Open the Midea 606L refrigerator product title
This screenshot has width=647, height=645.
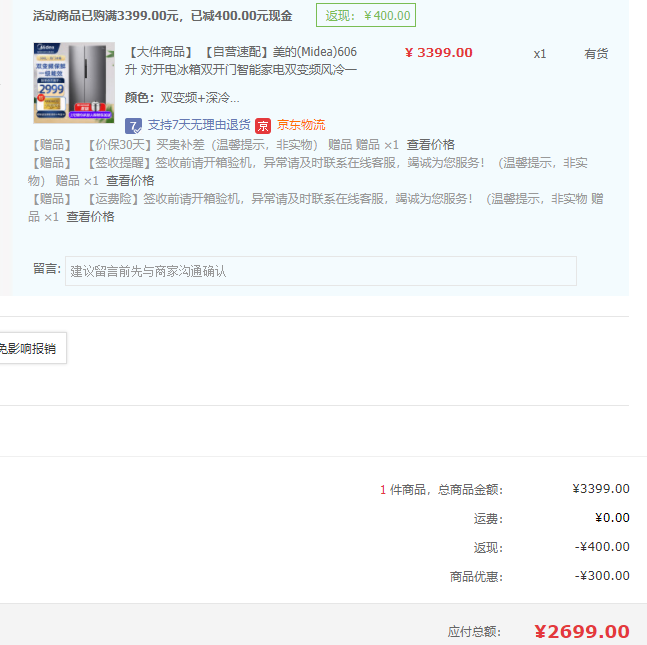(x=241, y=61)
